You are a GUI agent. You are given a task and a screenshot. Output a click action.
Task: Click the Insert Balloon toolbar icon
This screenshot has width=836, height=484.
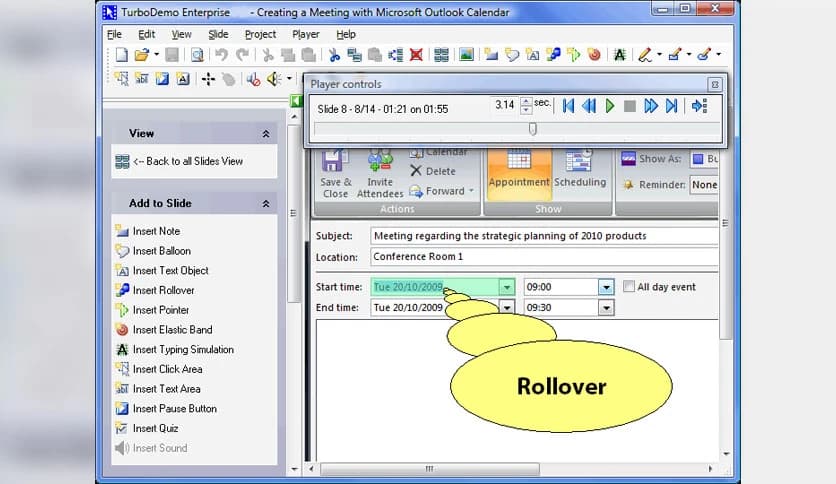(x=512, y=54)
